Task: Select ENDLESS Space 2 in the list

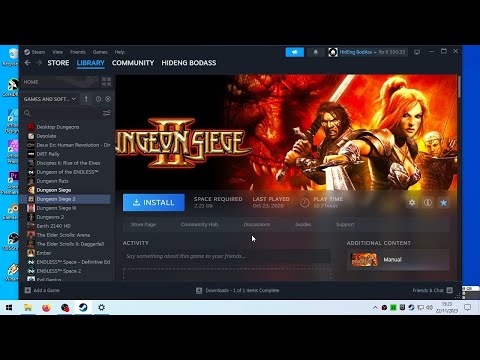Action: coord(59,271)
